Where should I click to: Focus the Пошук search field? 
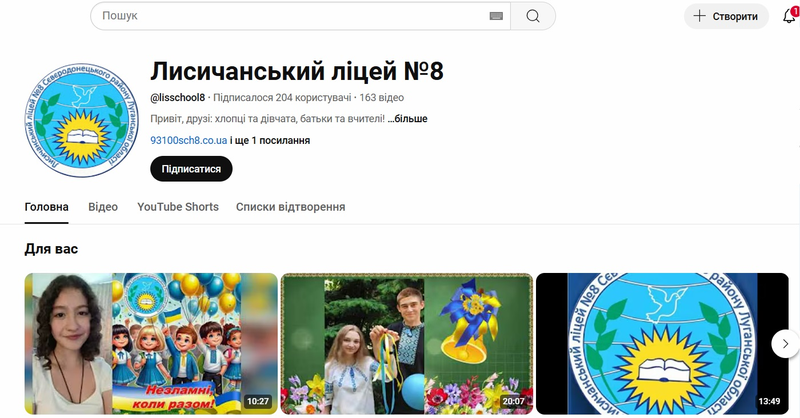tap(290, 16)
